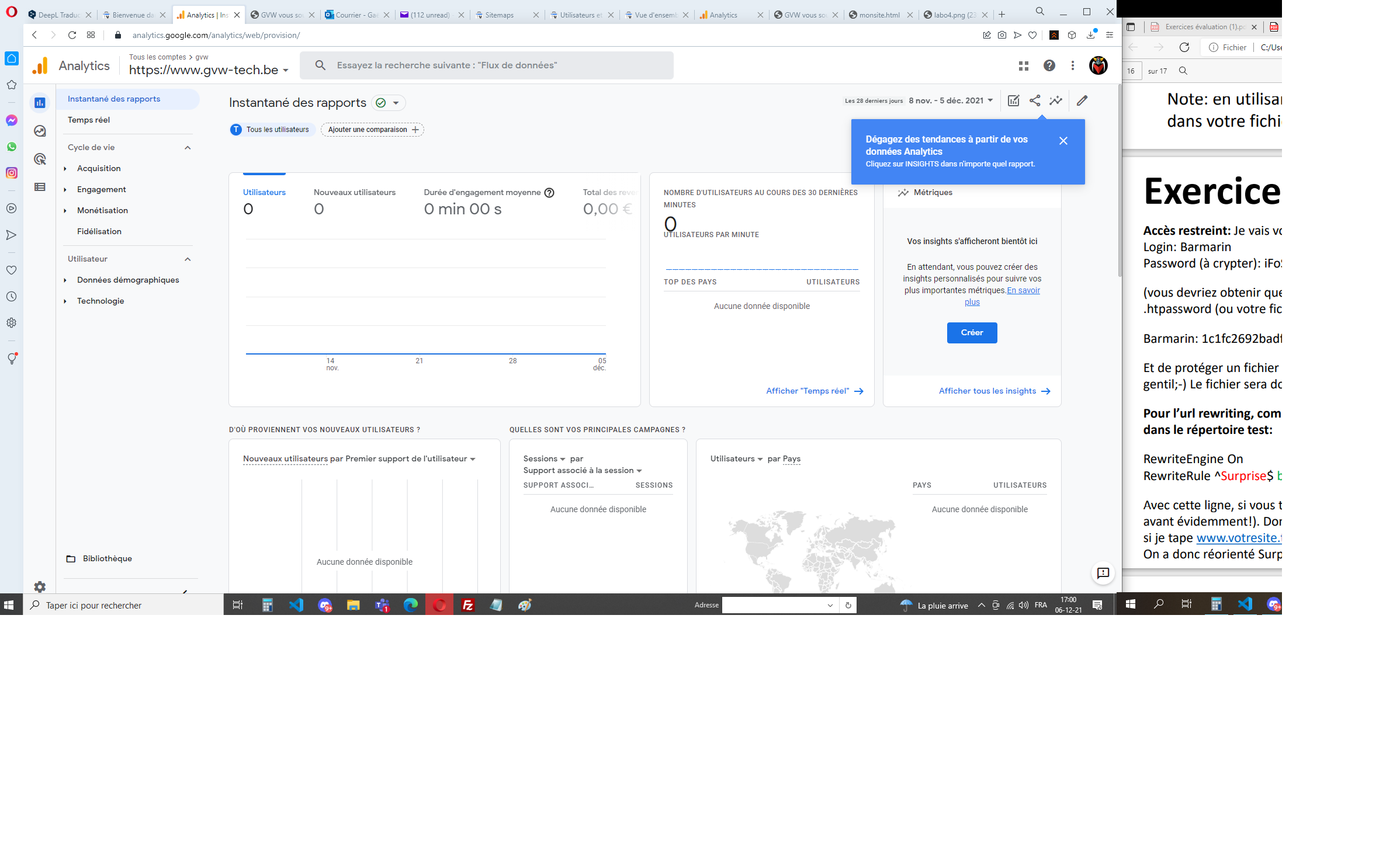
Task: Switch to the Sitemaps browser tab
Action: (500, 15)
